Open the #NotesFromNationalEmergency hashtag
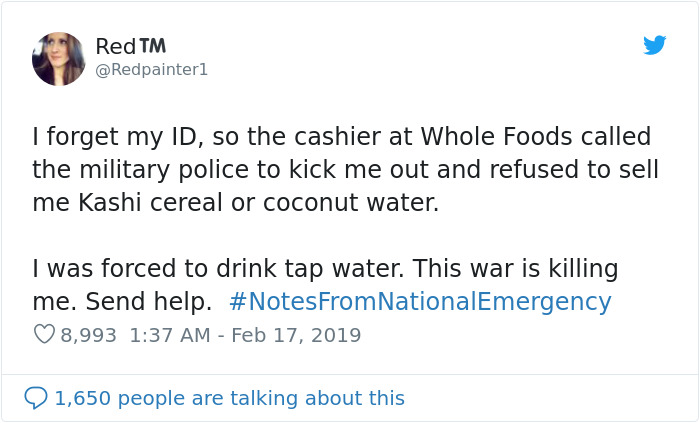The image size is (700, 423). (x=419, y=302)
